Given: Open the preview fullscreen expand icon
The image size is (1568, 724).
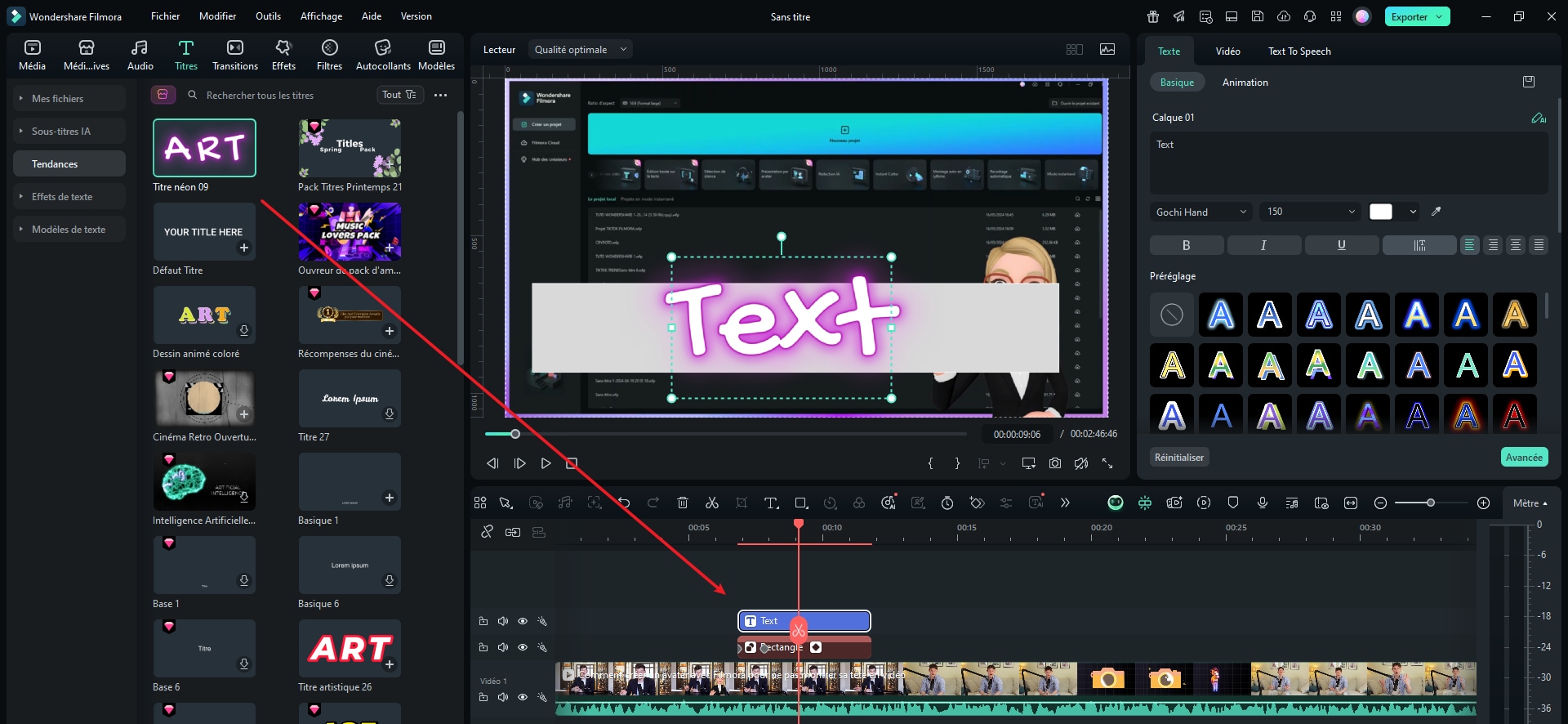Looking at the screenshot, I should [1107, 463].
